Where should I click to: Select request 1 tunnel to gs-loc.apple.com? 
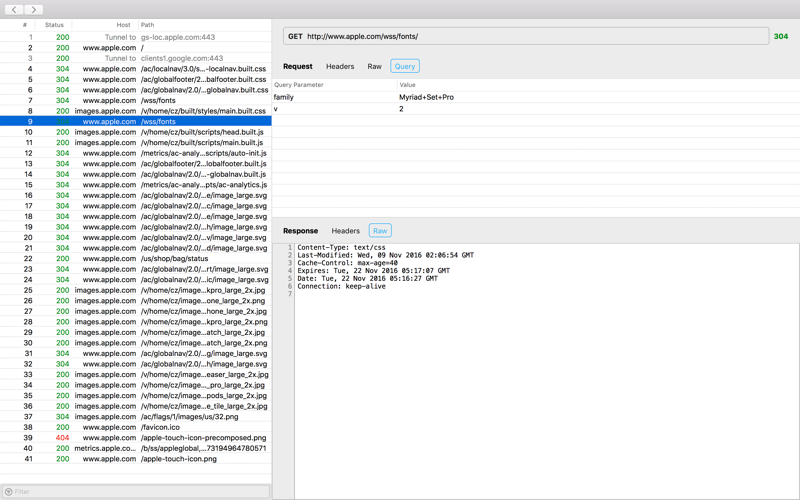pyautogui.click(x=136, y=37)
